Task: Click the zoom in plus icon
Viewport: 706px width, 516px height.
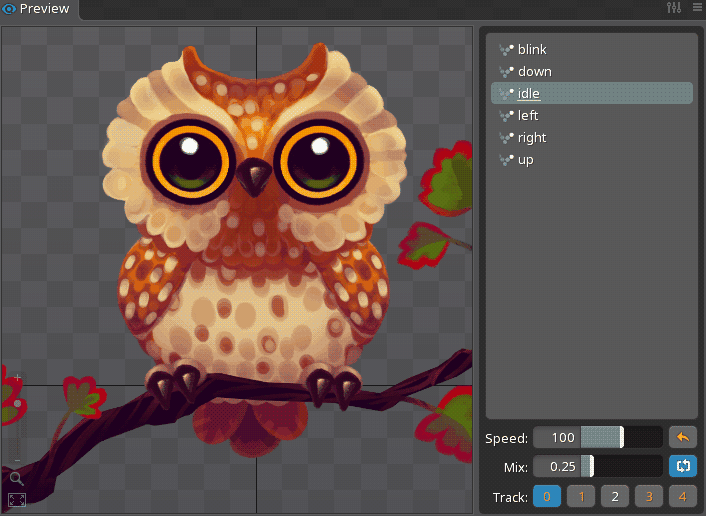Action: pyautogui.click(x=17, y=378)
